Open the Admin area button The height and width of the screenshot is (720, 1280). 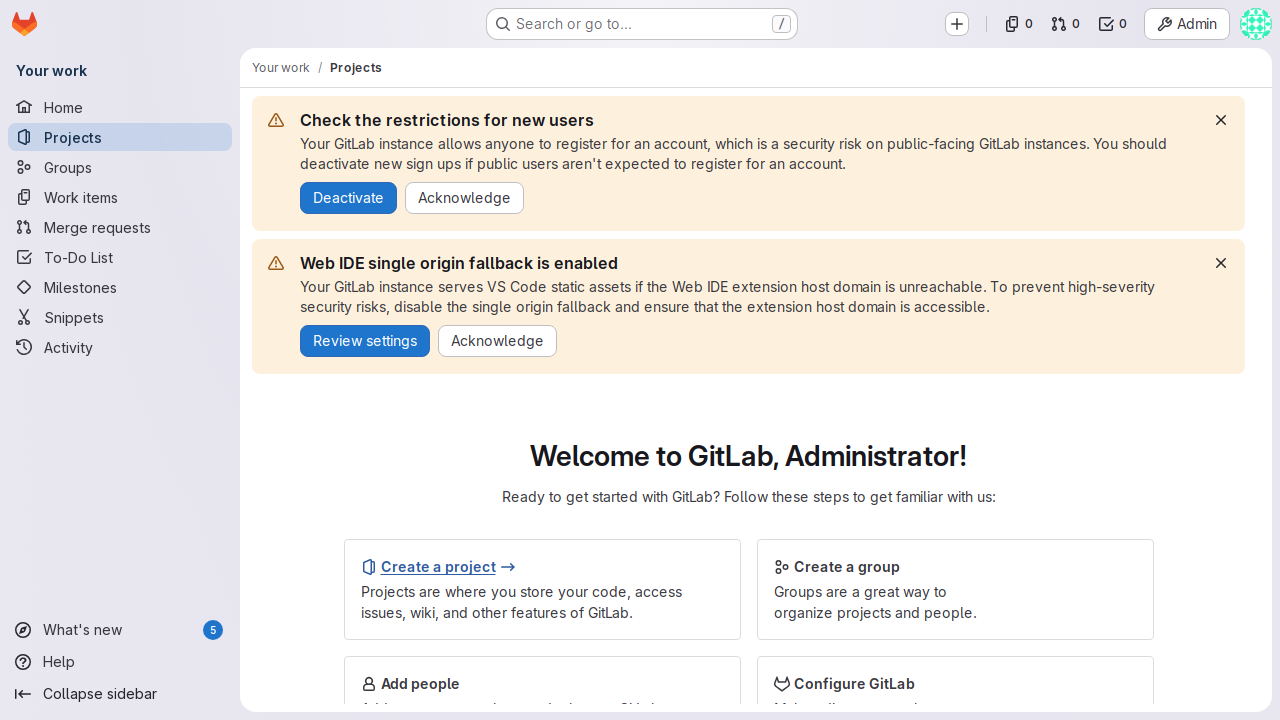[1187, 24]
